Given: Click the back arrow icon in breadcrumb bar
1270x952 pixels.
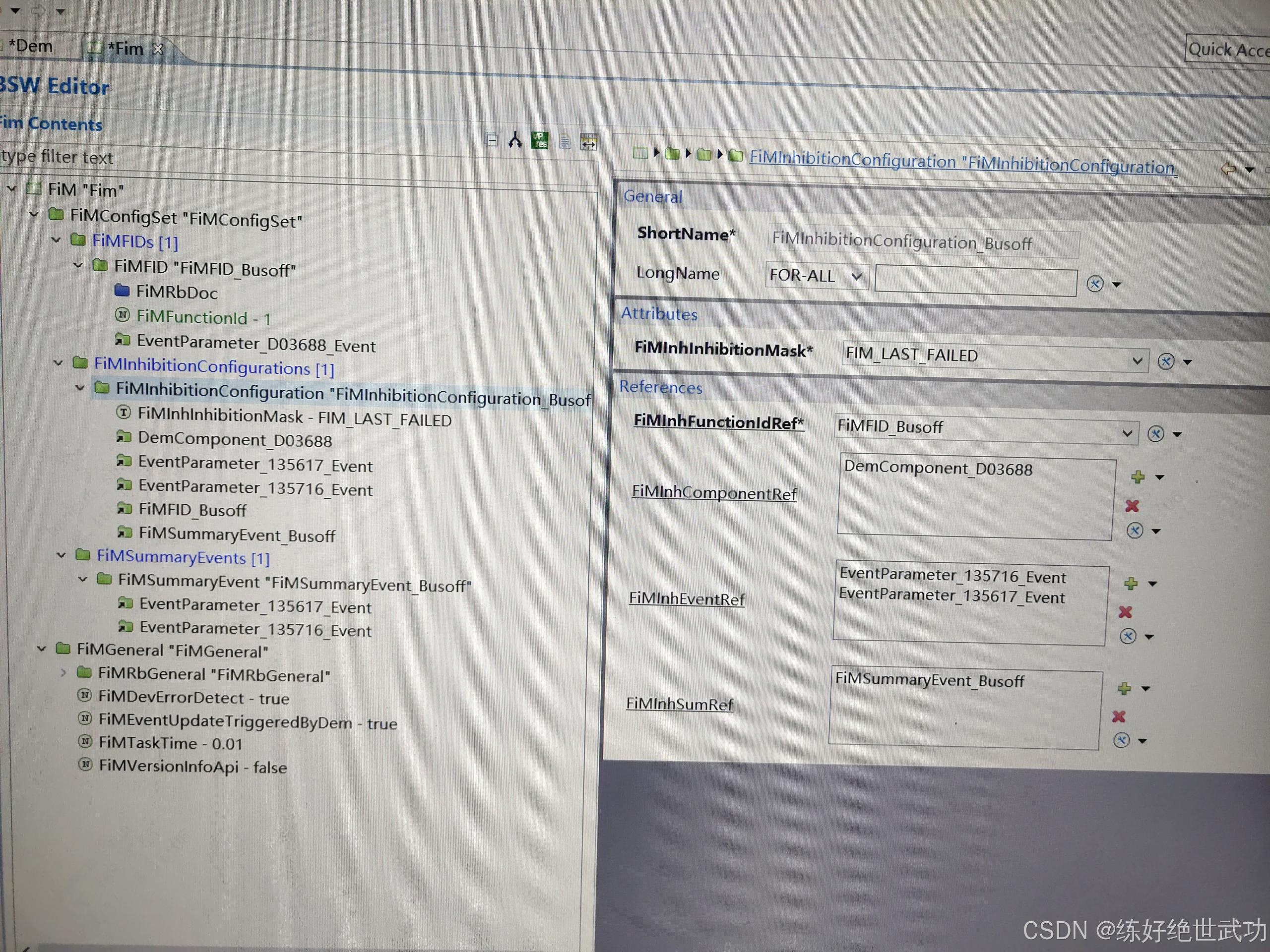Looking at the screenshot, I should tap(1227, 169).
